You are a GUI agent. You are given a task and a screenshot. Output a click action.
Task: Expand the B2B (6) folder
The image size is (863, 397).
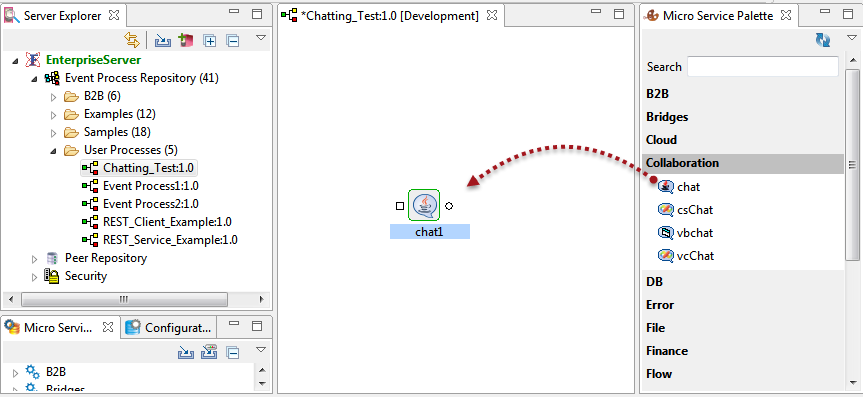click(x=53, y=97)
